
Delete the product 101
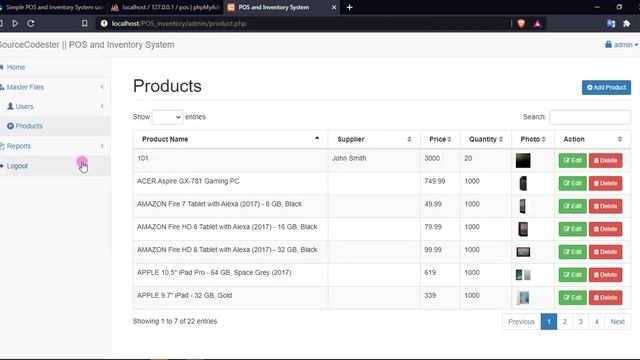point(605,160)
